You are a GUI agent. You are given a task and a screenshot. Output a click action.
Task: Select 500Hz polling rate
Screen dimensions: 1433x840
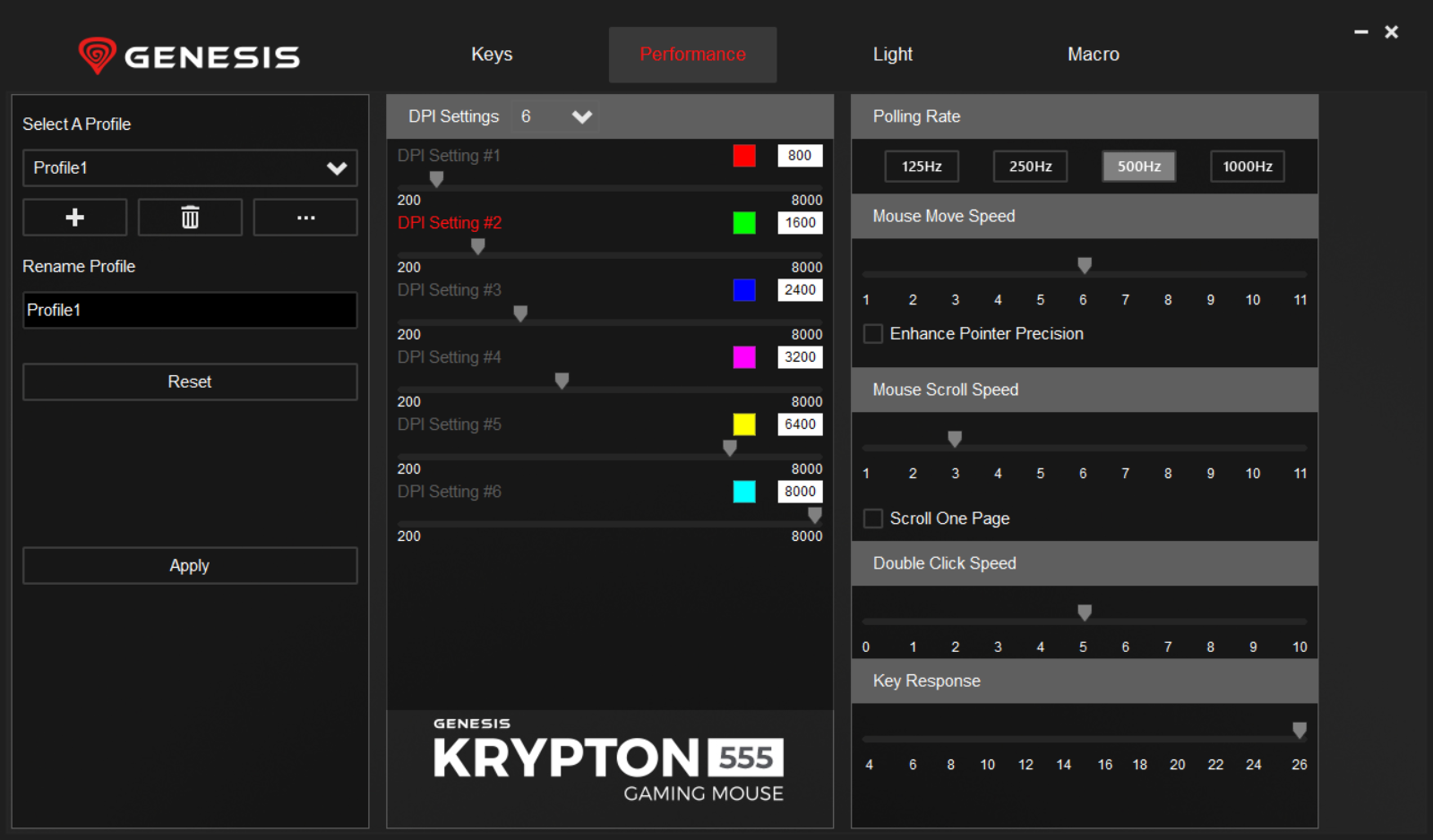(1139, 167)
